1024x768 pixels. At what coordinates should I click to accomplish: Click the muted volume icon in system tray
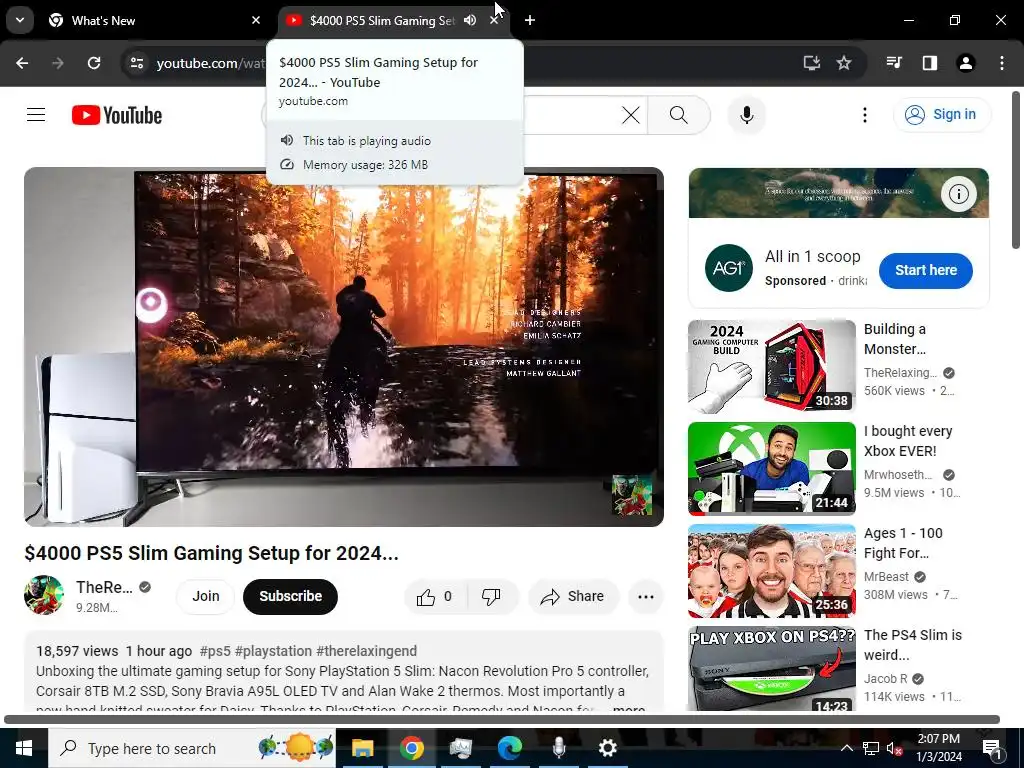(894, 748)
